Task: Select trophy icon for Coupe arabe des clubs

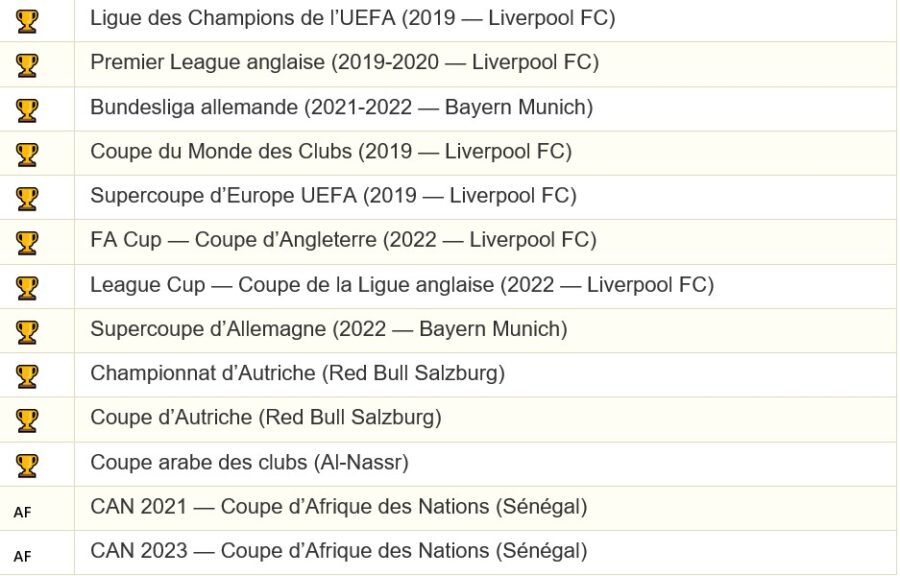Action: (x=27, y=465)
